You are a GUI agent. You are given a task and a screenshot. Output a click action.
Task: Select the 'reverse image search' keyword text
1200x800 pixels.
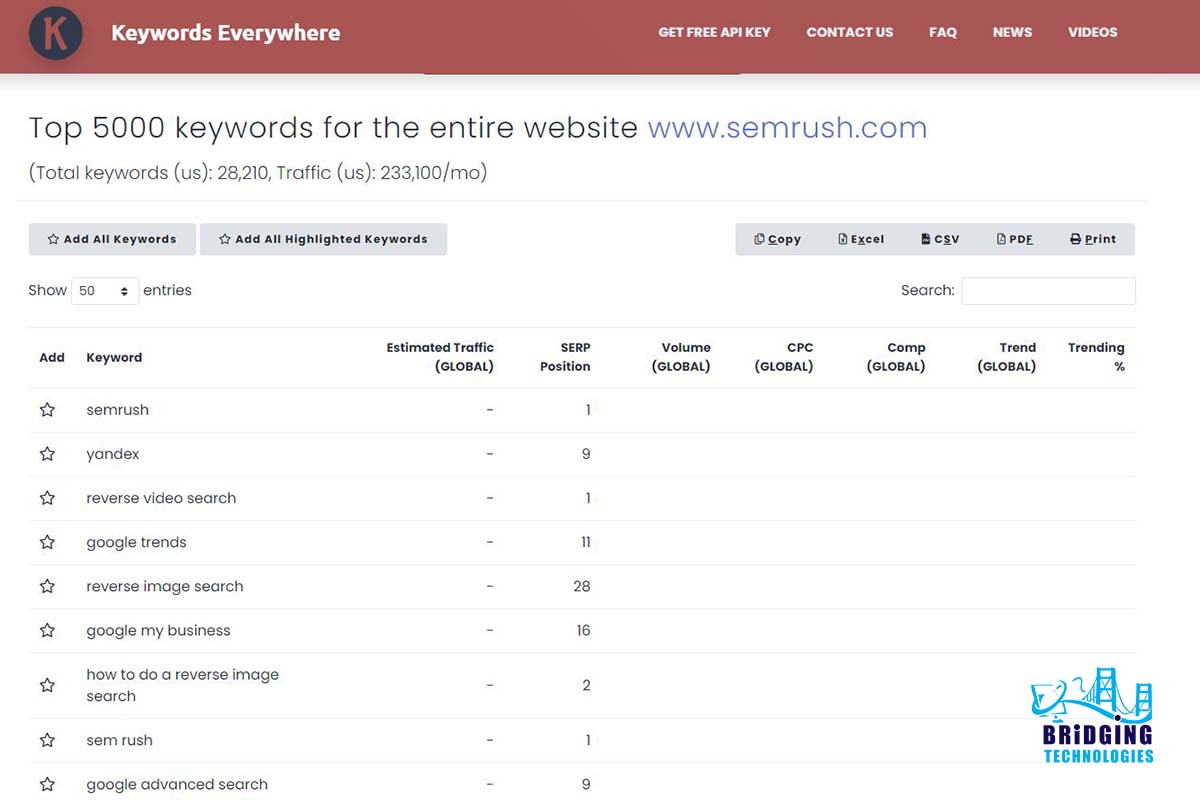[x=165, y=586]
